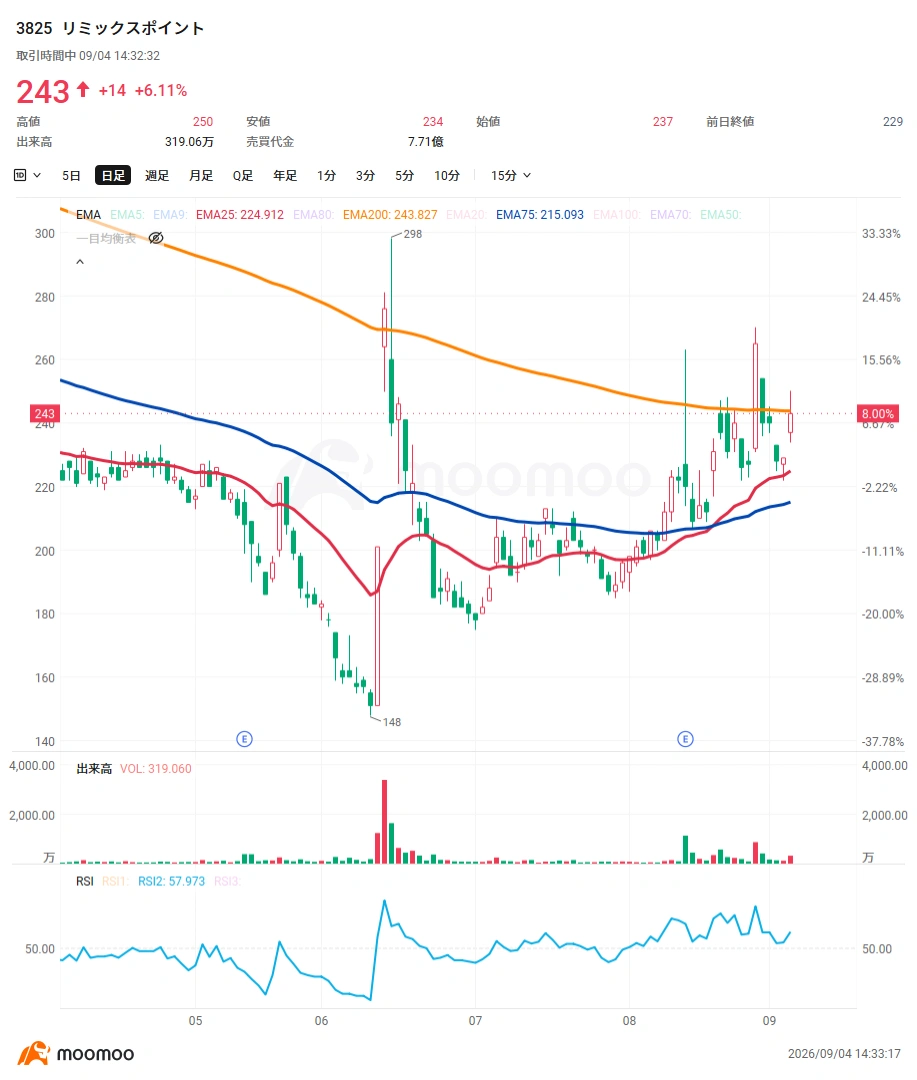Click the red 243 current price tag

coord(45,413)
